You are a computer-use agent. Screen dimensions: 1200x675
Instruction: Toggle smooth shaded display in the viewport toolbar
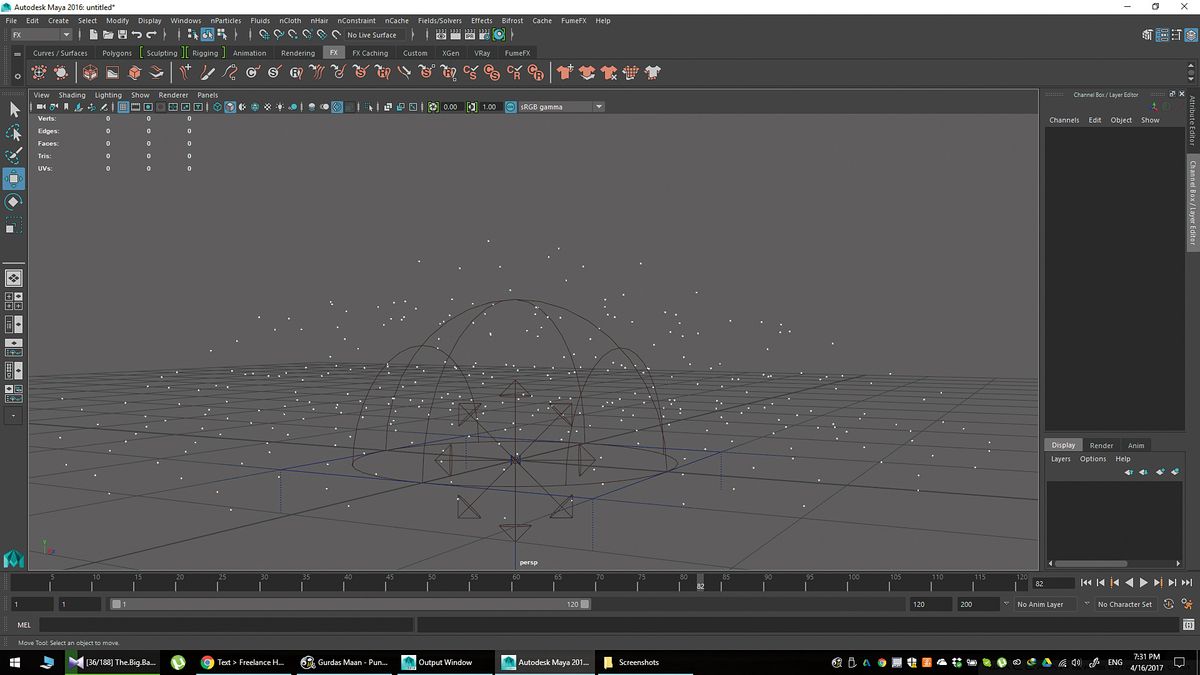230,107
